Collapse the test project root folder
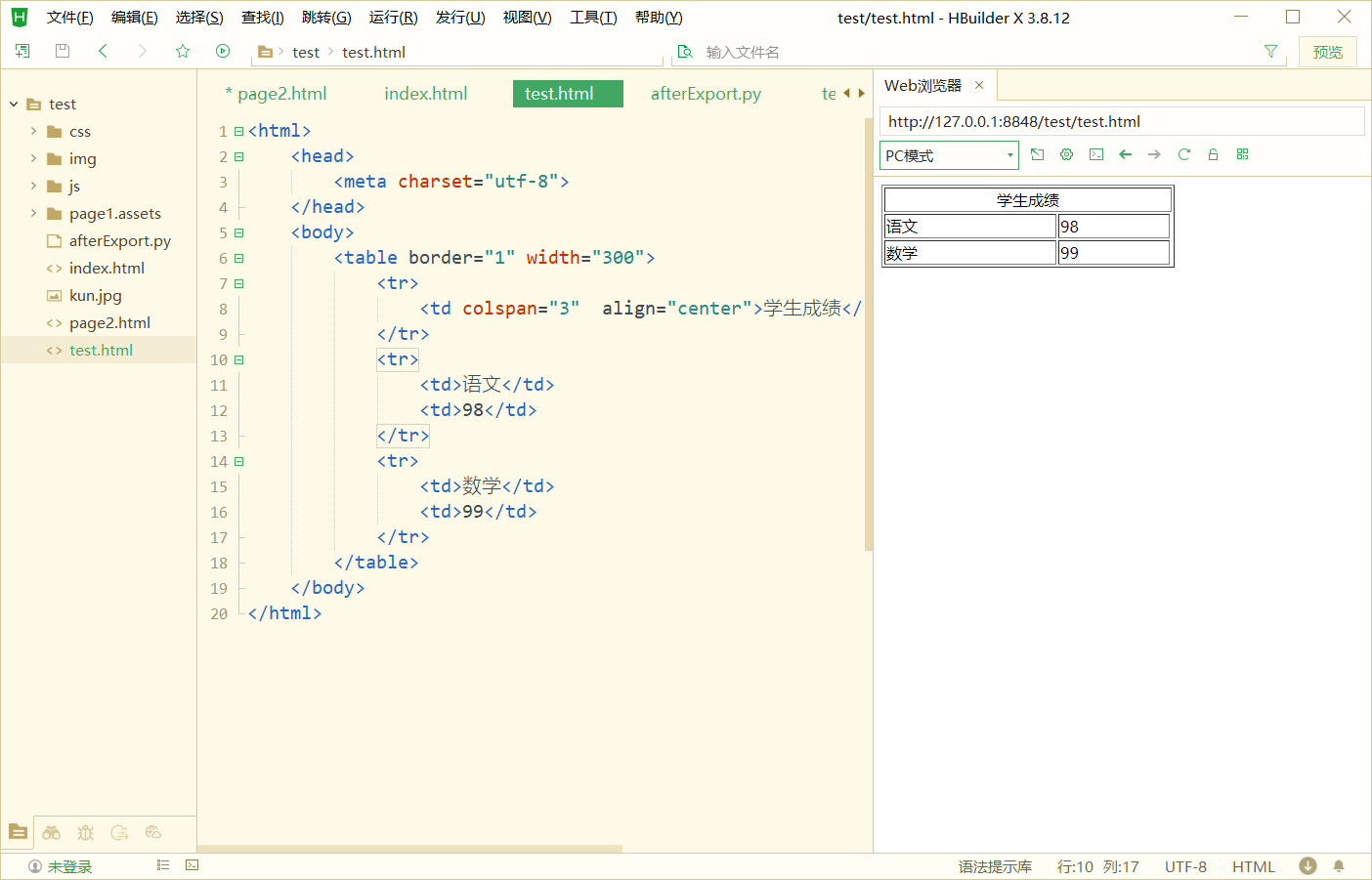This screenshot has width=1372, height=880. pyautogui.click(x=14, y=104)
